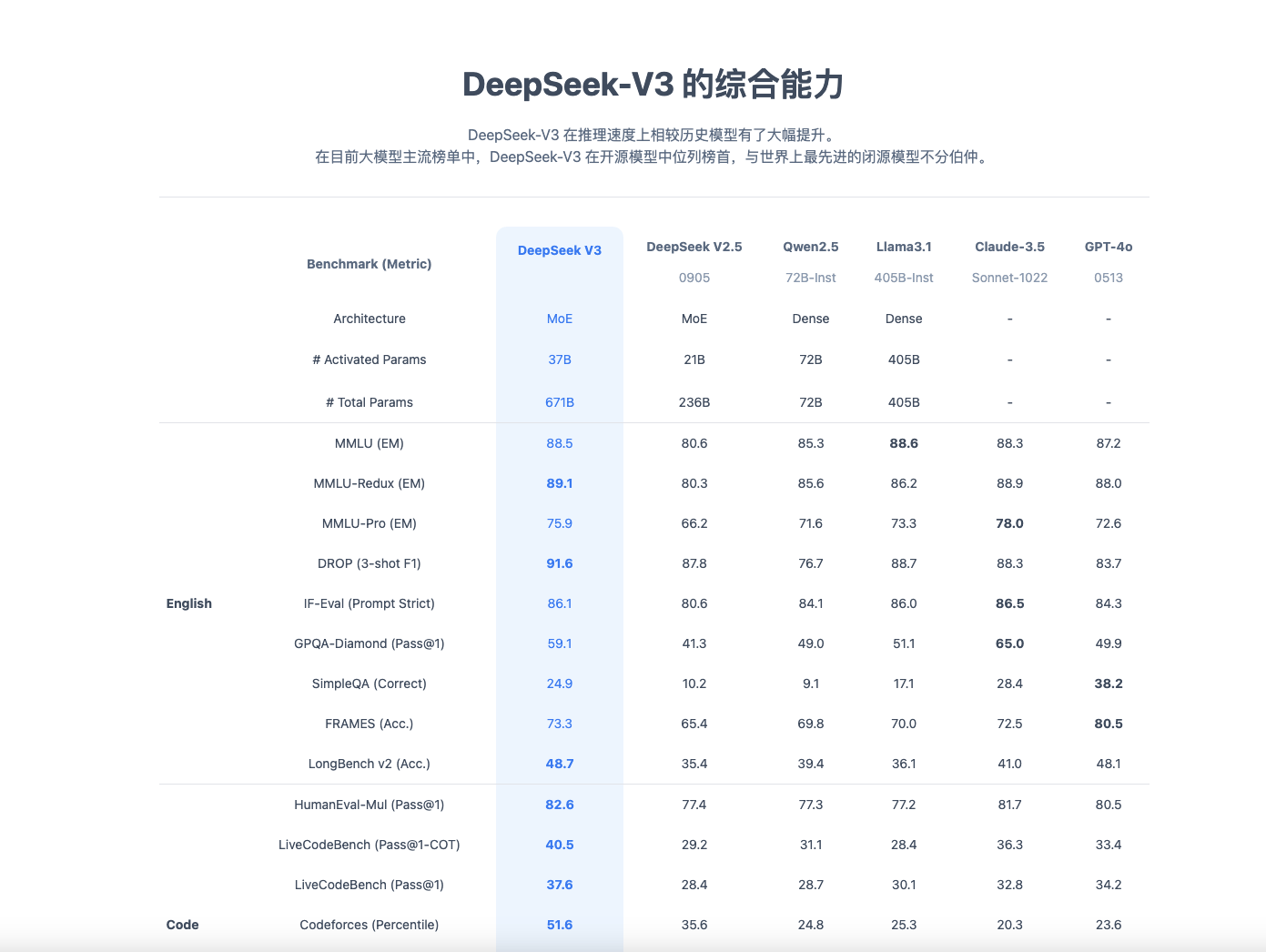Image resolution: width=1266 pixels, height=952 pixels.
Task: Click the blue "MoE" value under DeepSeek V3
Action: click(560, 319)
